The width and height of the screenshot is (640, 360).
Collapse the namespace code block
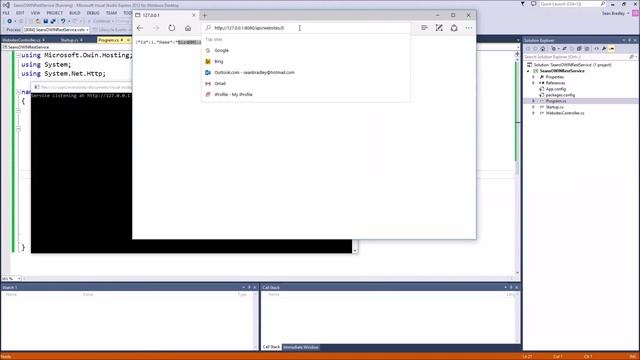[18, 92]
